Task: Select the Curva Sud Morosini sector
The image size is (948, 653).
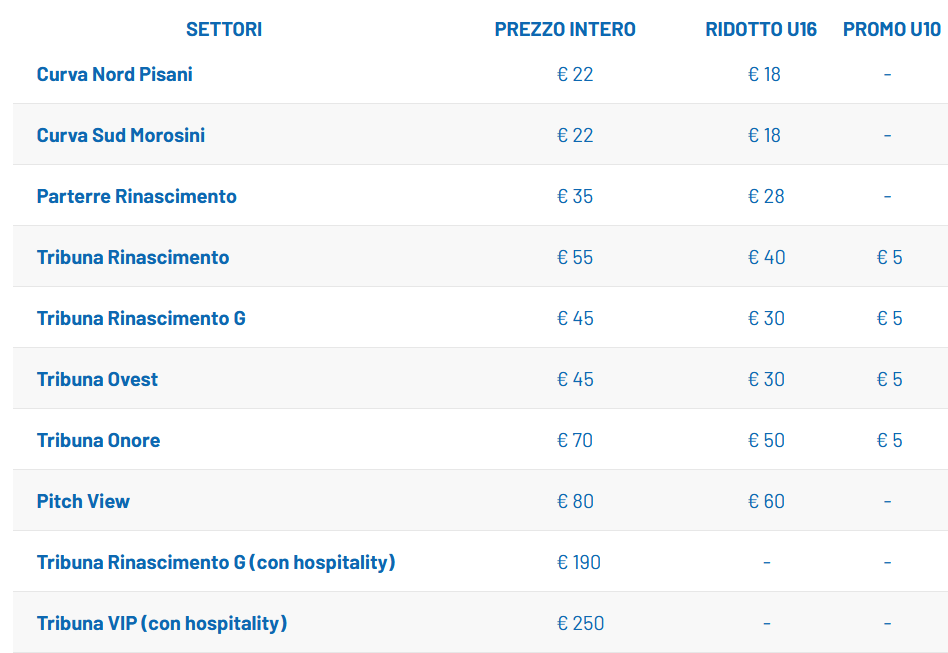Action: click(121, 135)
